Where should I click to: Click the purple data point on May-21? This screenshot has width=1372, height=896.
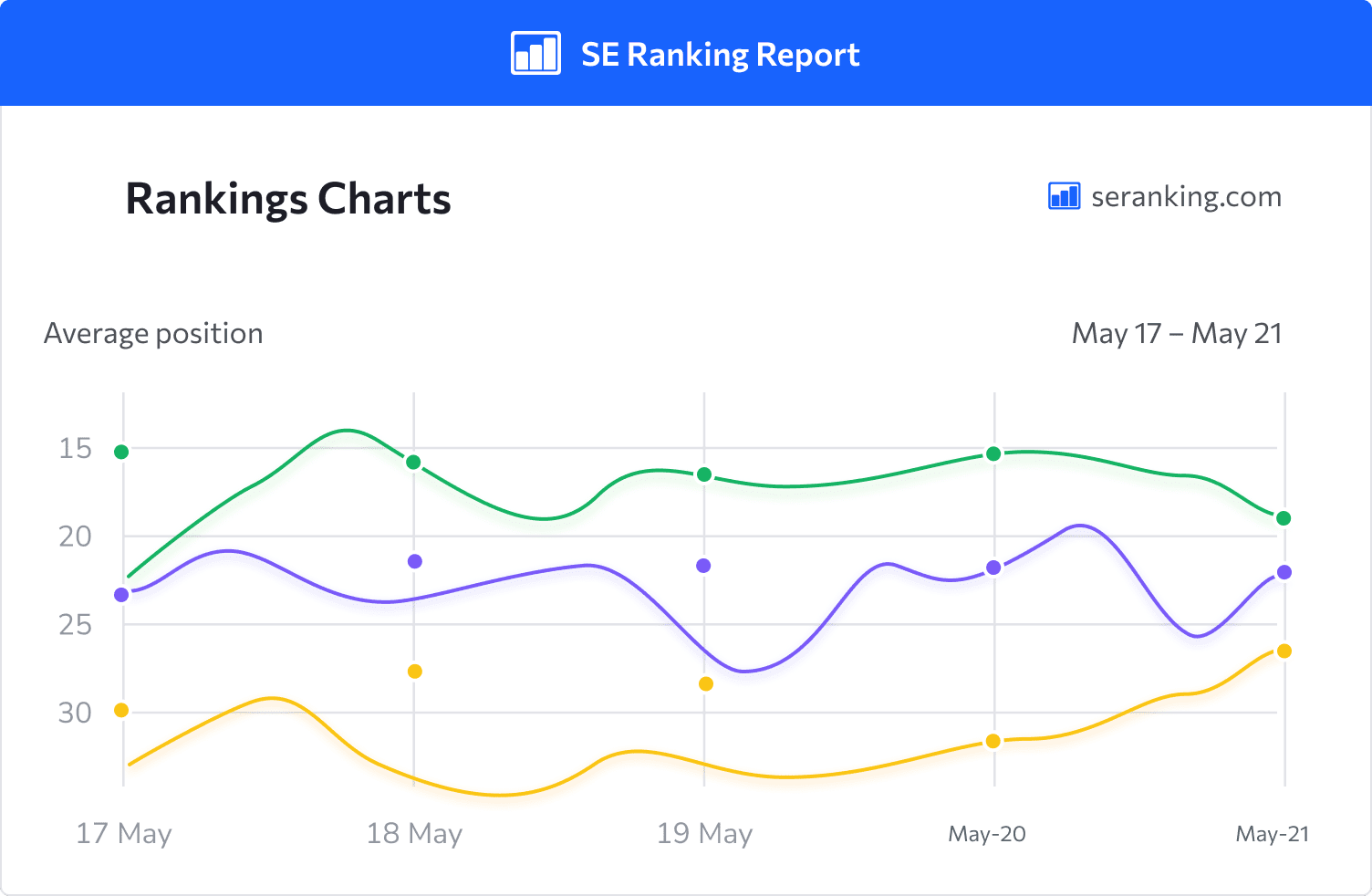[1284, 572]
